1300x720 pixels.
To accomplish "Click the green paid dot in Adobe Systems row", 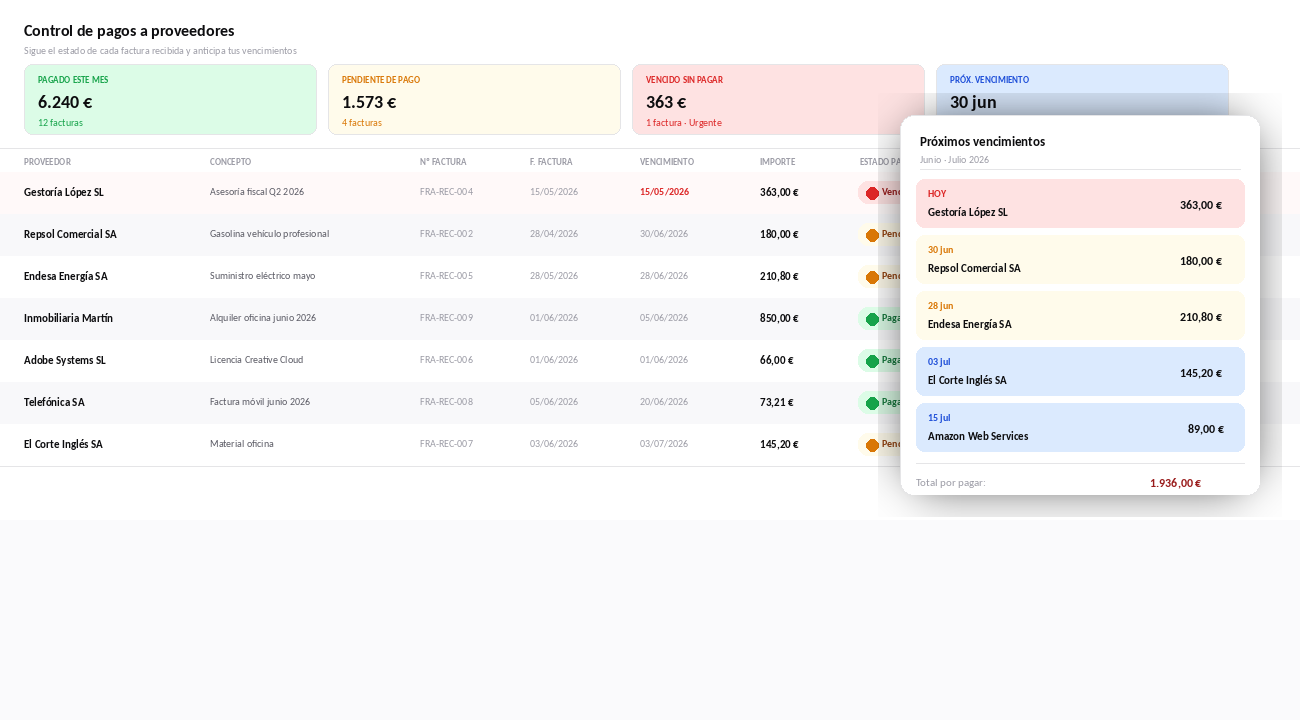I will 872,361.
